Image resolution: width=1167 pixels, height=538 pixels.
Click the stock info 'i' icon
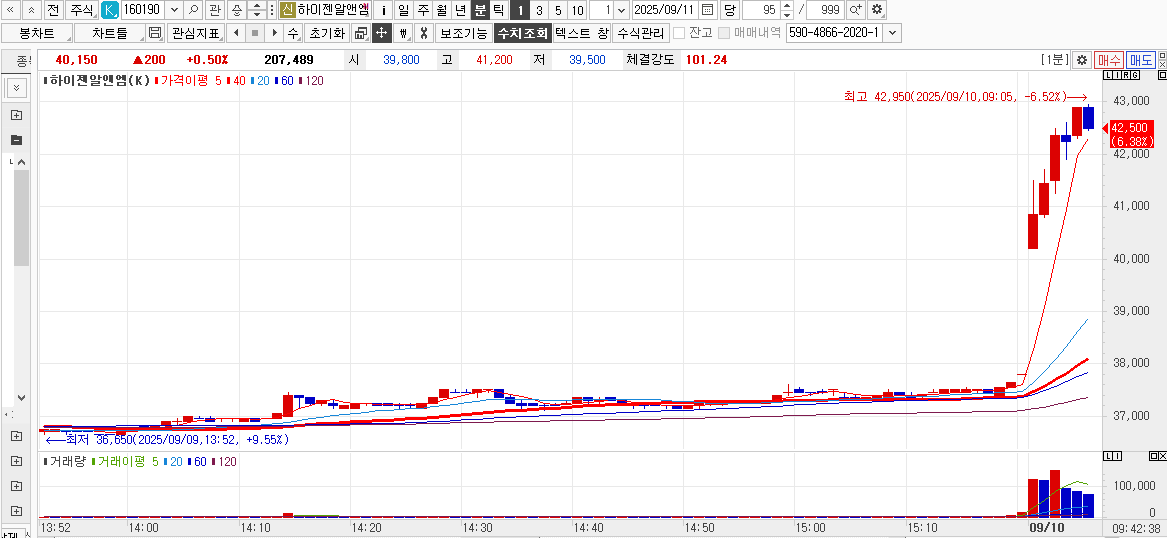coord(383,10)
